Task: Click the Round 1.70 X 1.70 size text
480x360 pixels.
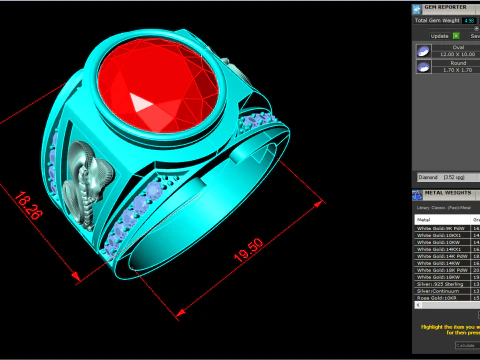Action: 458,70
